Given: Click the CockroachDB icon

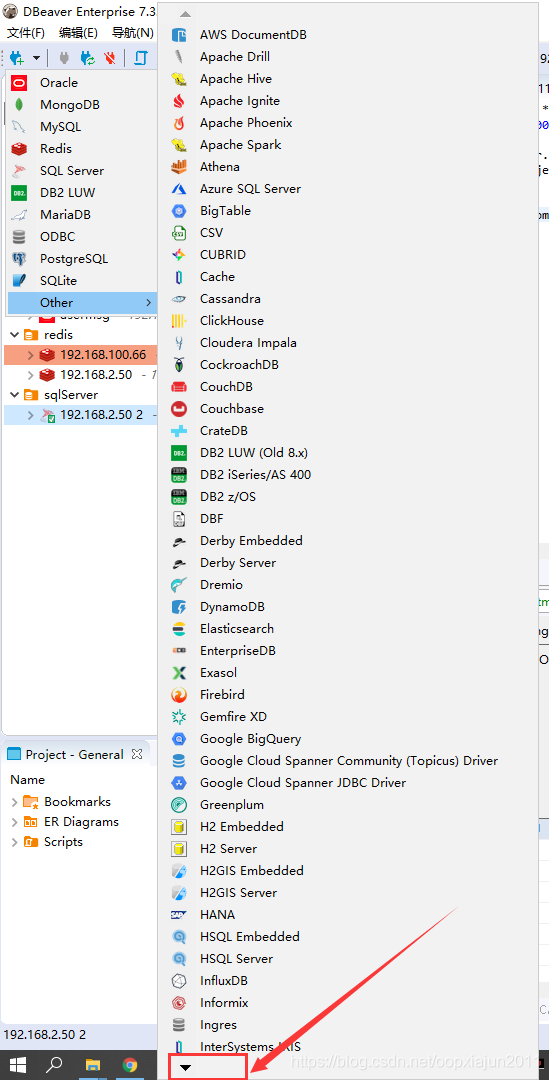Looking at the screenshot, I should click(179, 365).
